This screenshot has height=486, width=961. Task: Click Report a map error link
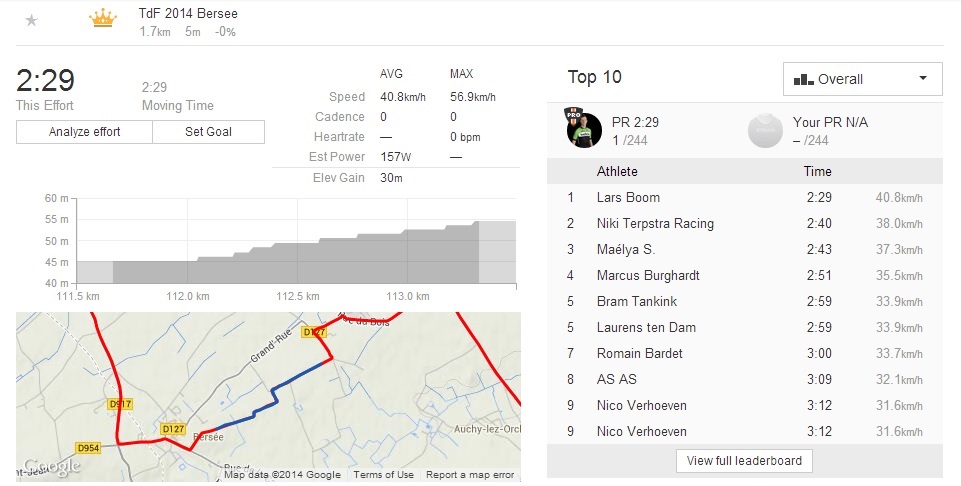470,475
